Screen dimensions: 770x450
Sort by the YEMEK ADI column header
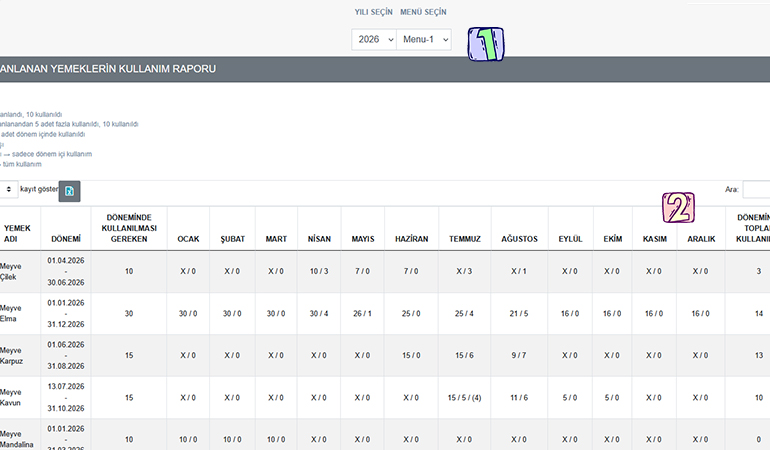pyautogui.click(x=17, y=233)
